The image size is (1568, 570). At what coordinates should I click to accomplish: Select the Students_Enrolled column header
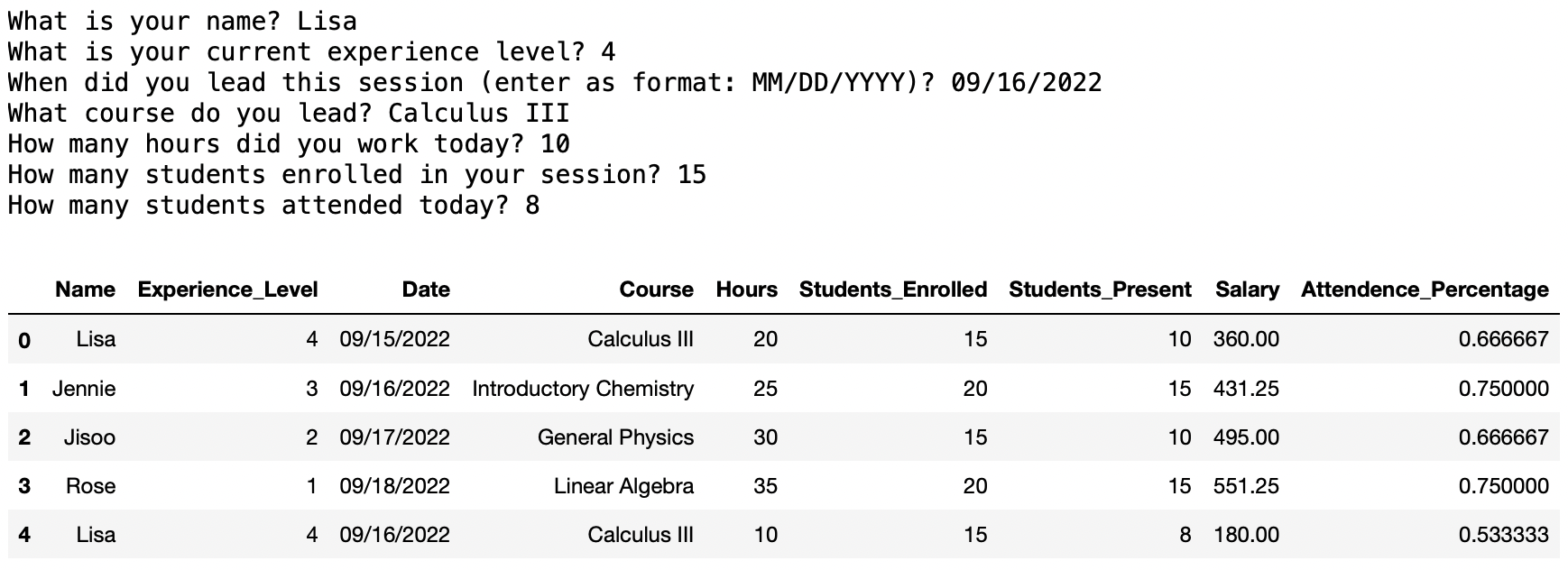pos(892,290)
